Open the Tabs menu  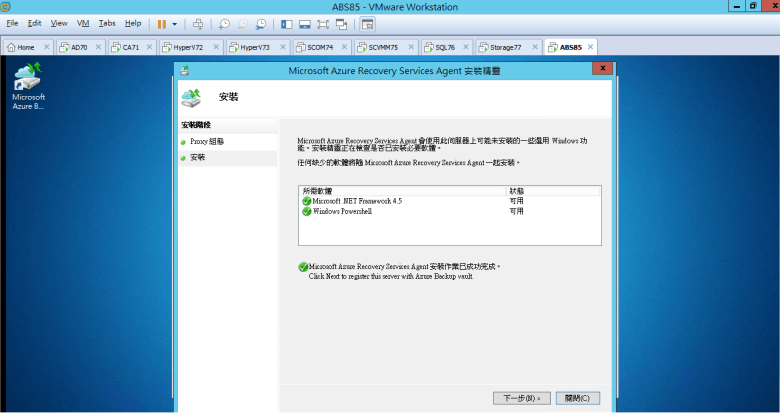(x=107, y=23)
